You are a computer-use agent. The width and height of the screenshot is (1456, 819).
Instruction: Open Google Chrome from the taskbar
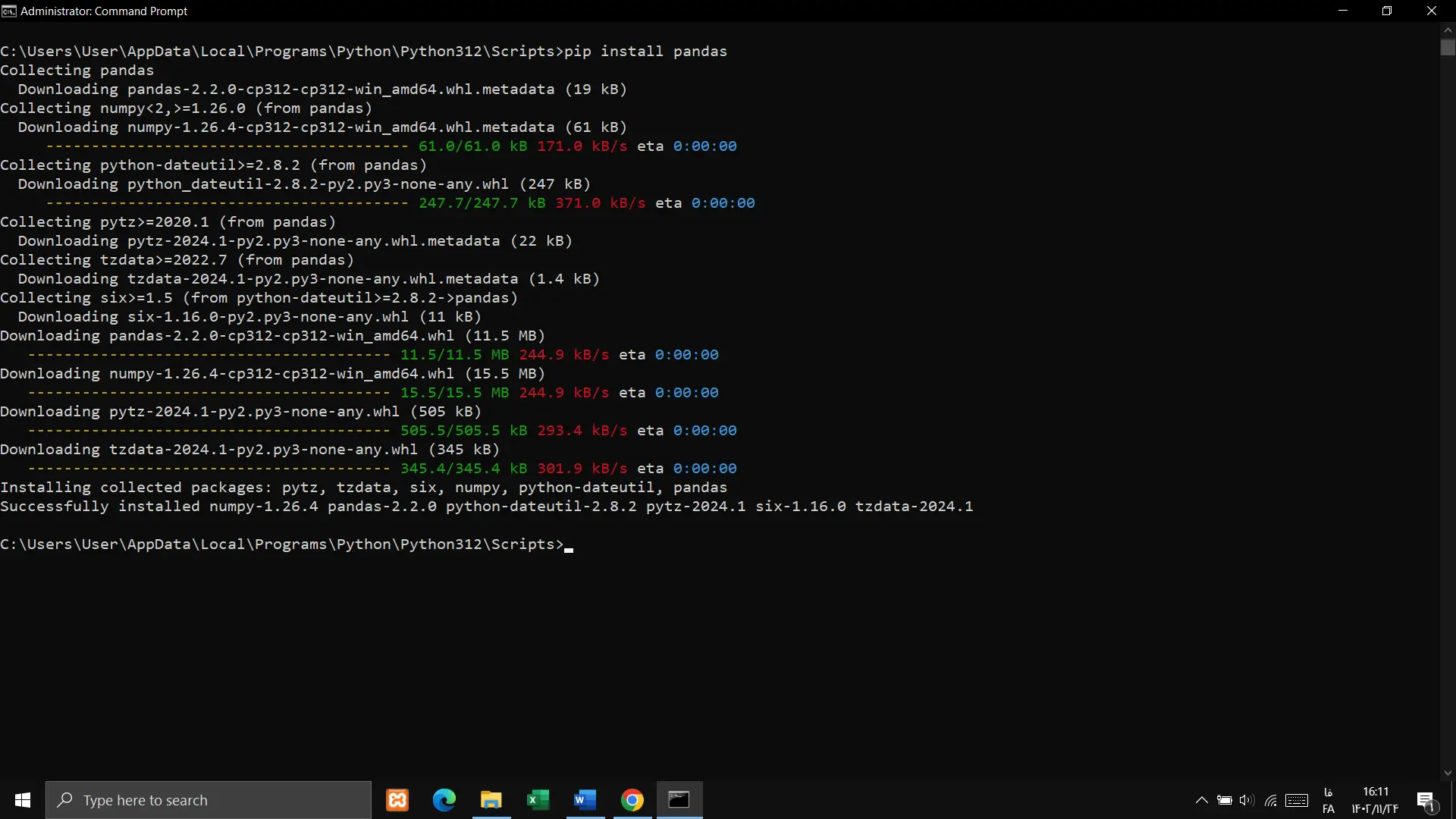632,800
